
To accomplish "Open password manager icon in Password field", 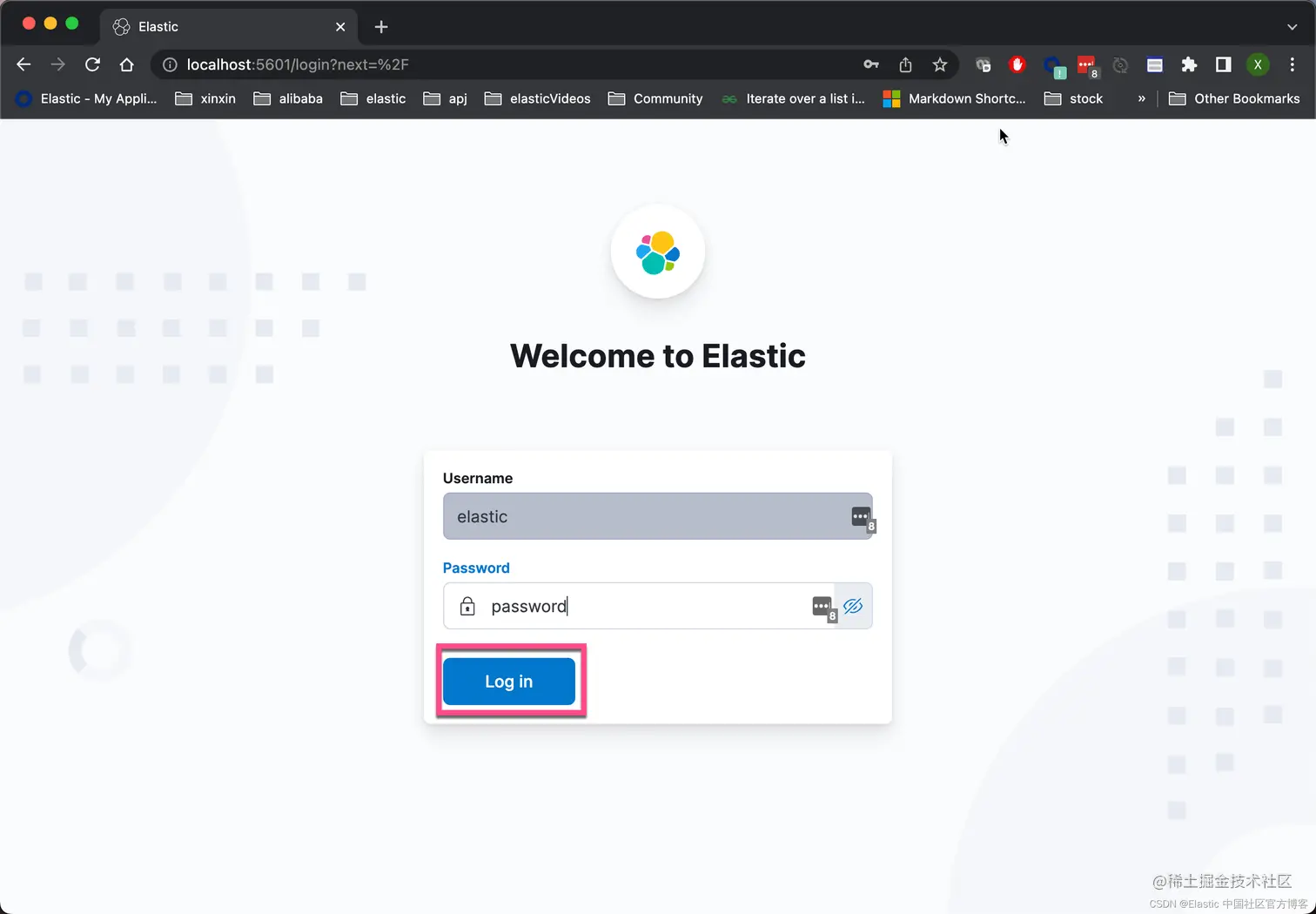I will click(823, 608).
